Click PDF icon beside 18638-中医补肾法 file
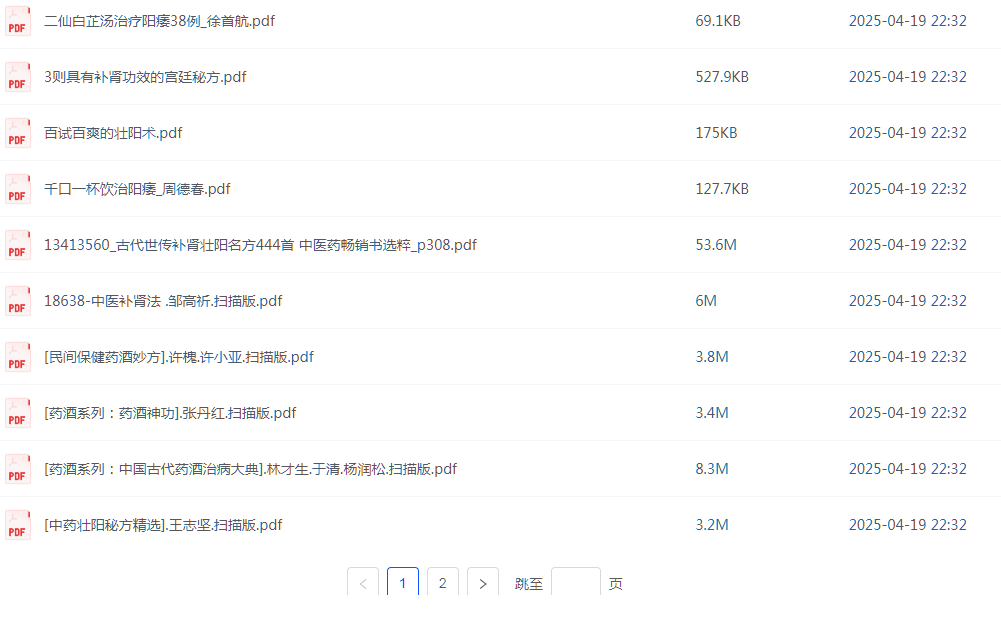Viewport: 1001px width, 618px height. coord(18,301)
